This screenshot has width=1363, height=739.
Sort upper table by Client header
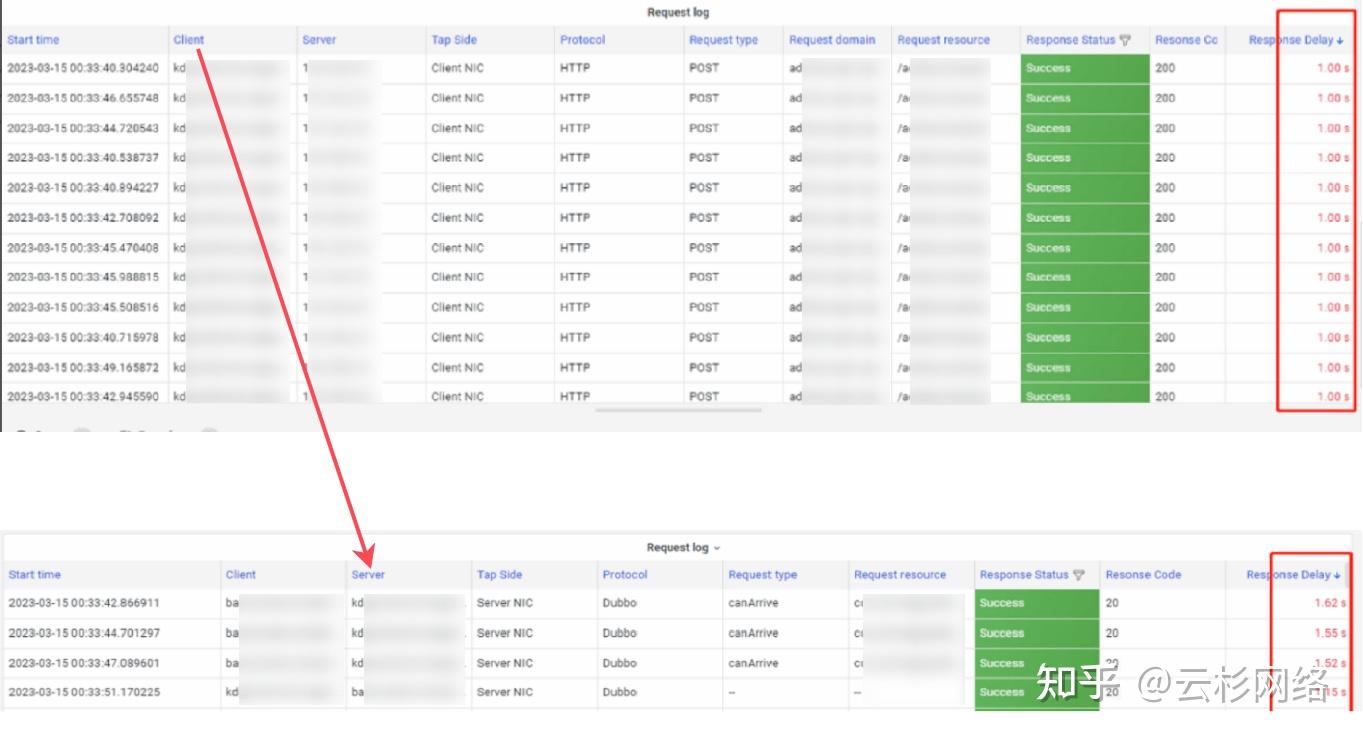188,40
